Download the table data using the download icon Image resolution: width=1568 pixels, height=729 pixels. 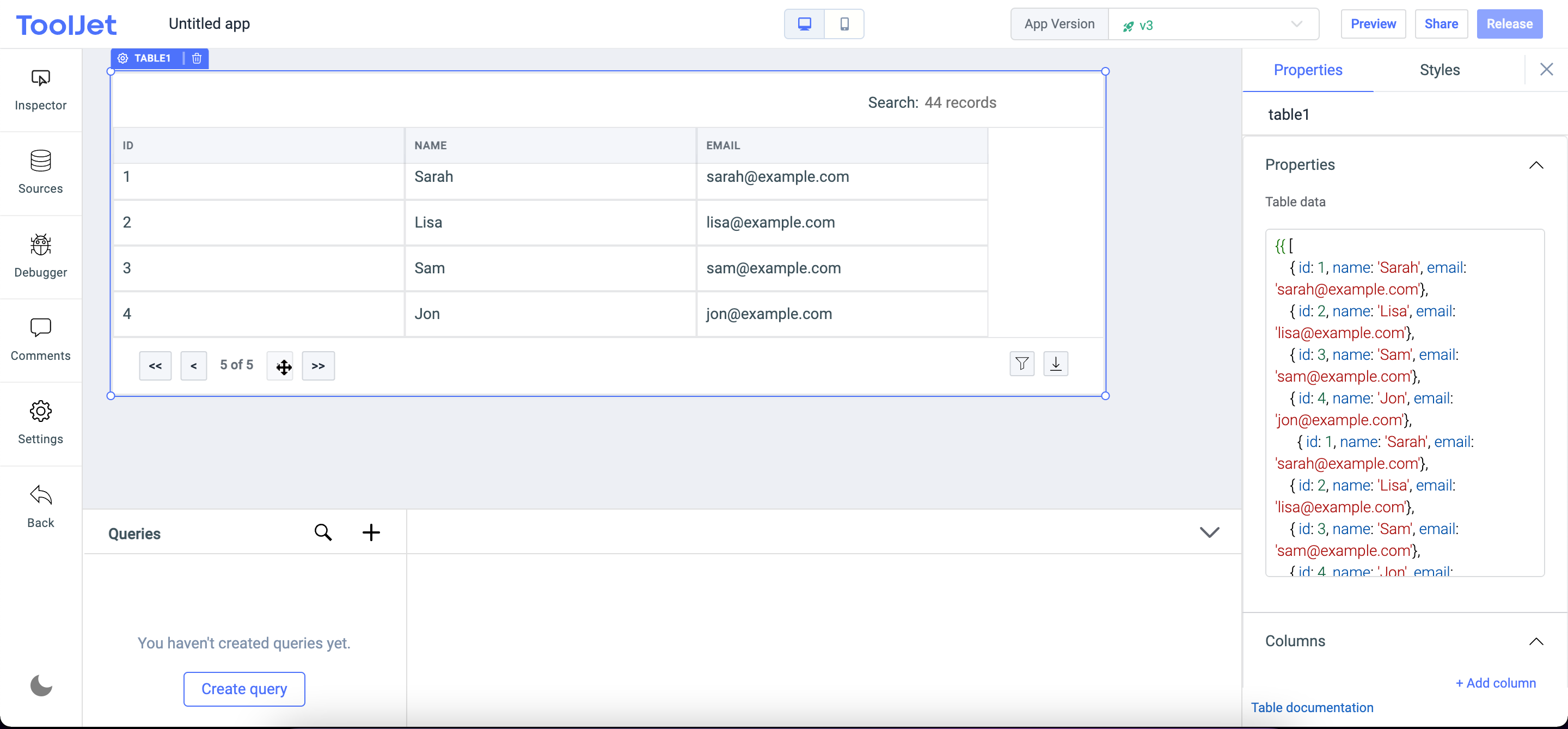pyautogui.click(x=1056, y=363)
